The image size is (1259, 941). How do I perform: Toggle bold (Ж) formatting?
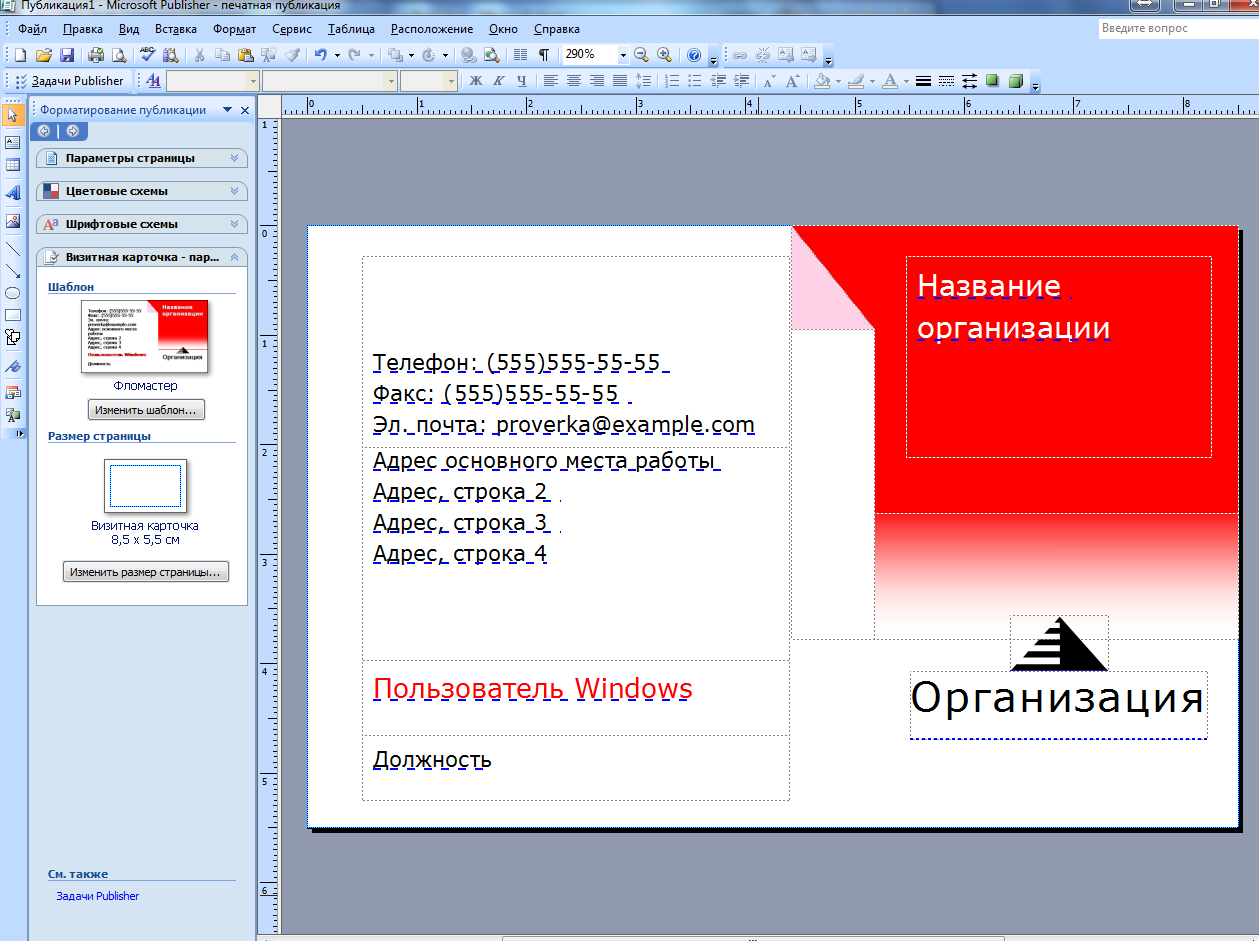click(476, 81)
